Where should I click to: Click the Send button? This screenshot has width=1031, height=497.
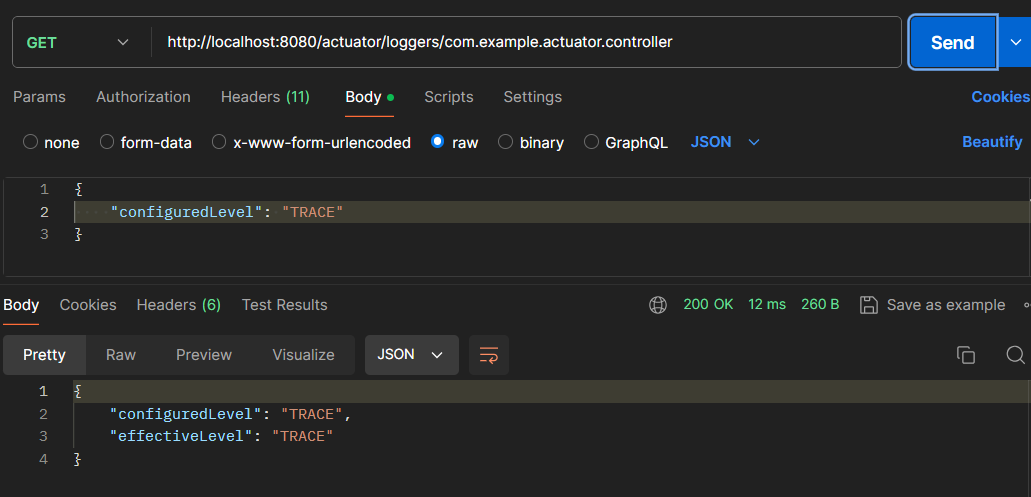point(953,43)
